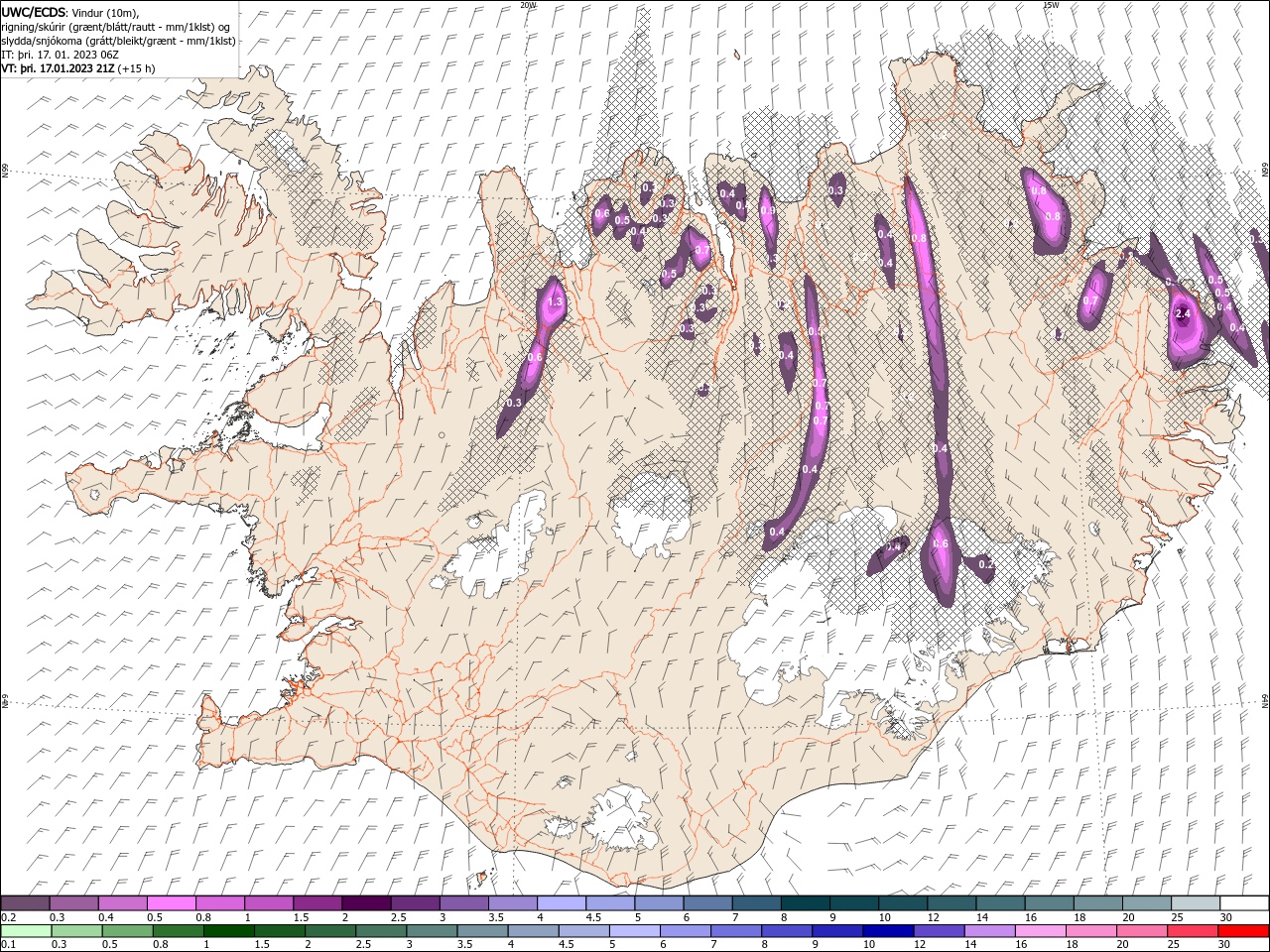
Task: Click the white 30 swatch in upper legend row
Action: pyautogui.click(x=1244, y=903)
